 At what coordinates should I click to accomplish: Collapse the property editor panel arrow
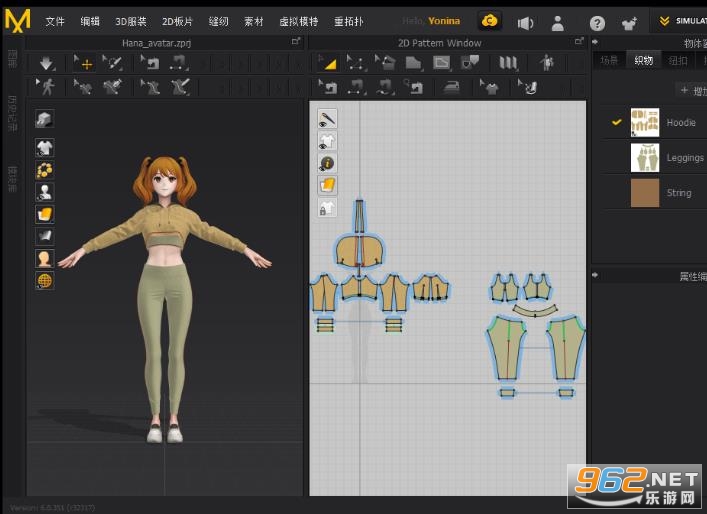point(595,275)
